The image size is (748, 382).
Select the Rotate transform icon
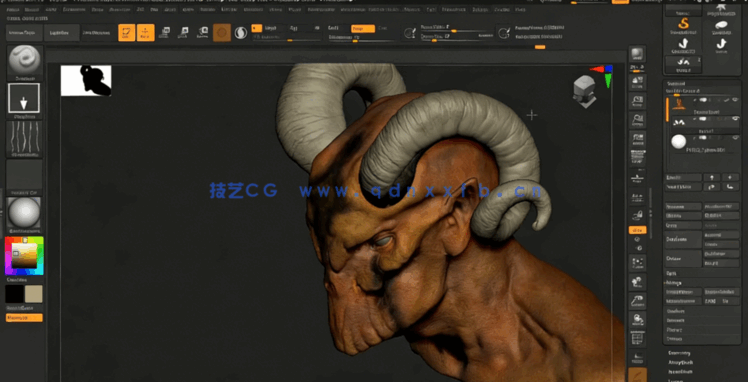(x=202, y=32)
